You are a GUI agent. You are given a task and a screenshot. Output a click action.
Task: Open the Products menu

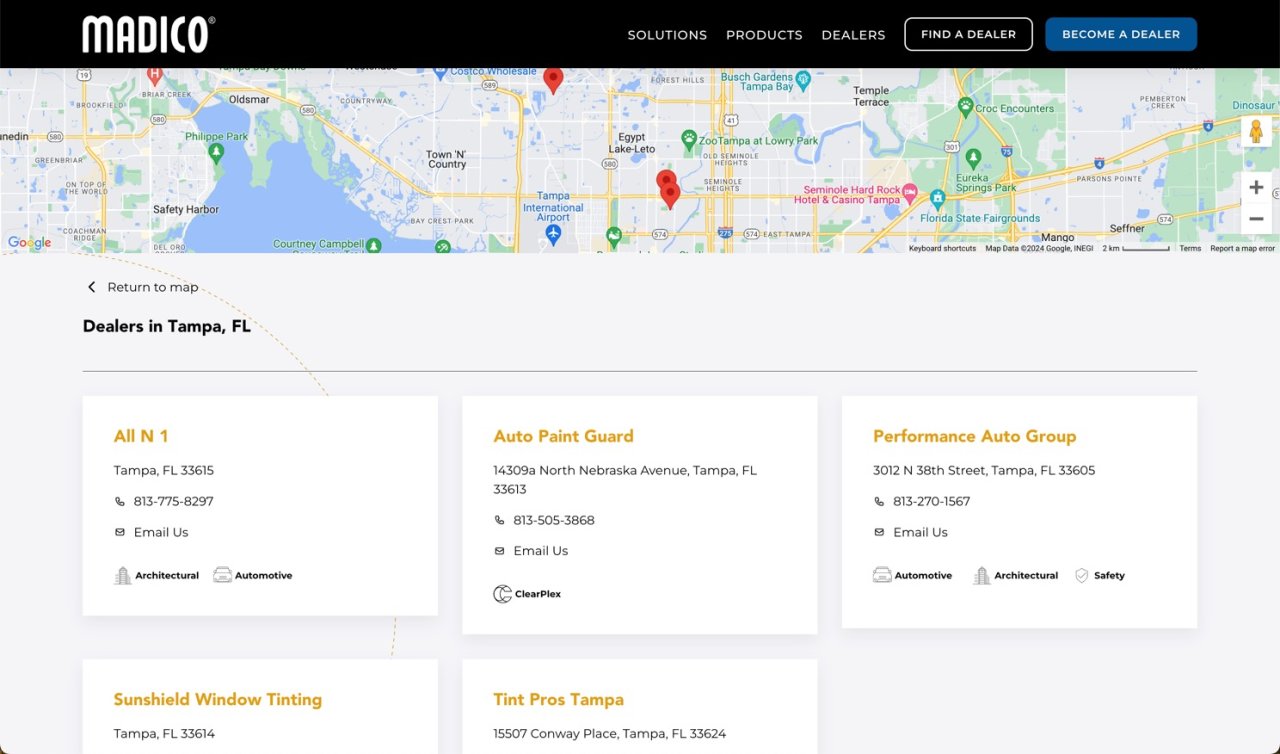[764, 35]
